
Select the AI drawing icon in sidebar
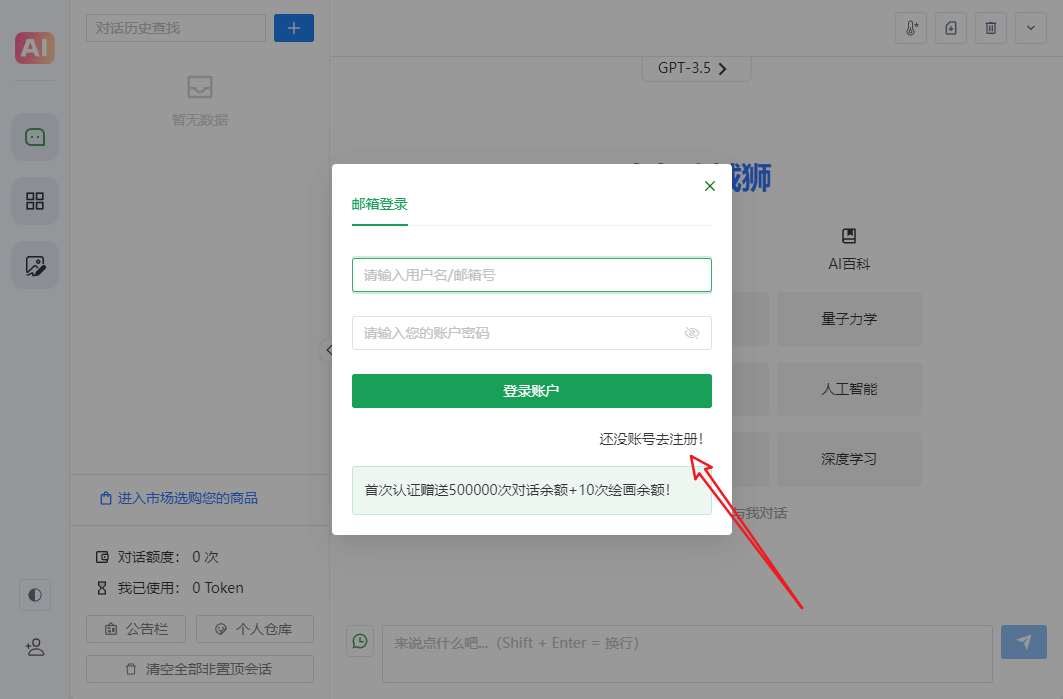pyautogui.click(x=34, y=265)
